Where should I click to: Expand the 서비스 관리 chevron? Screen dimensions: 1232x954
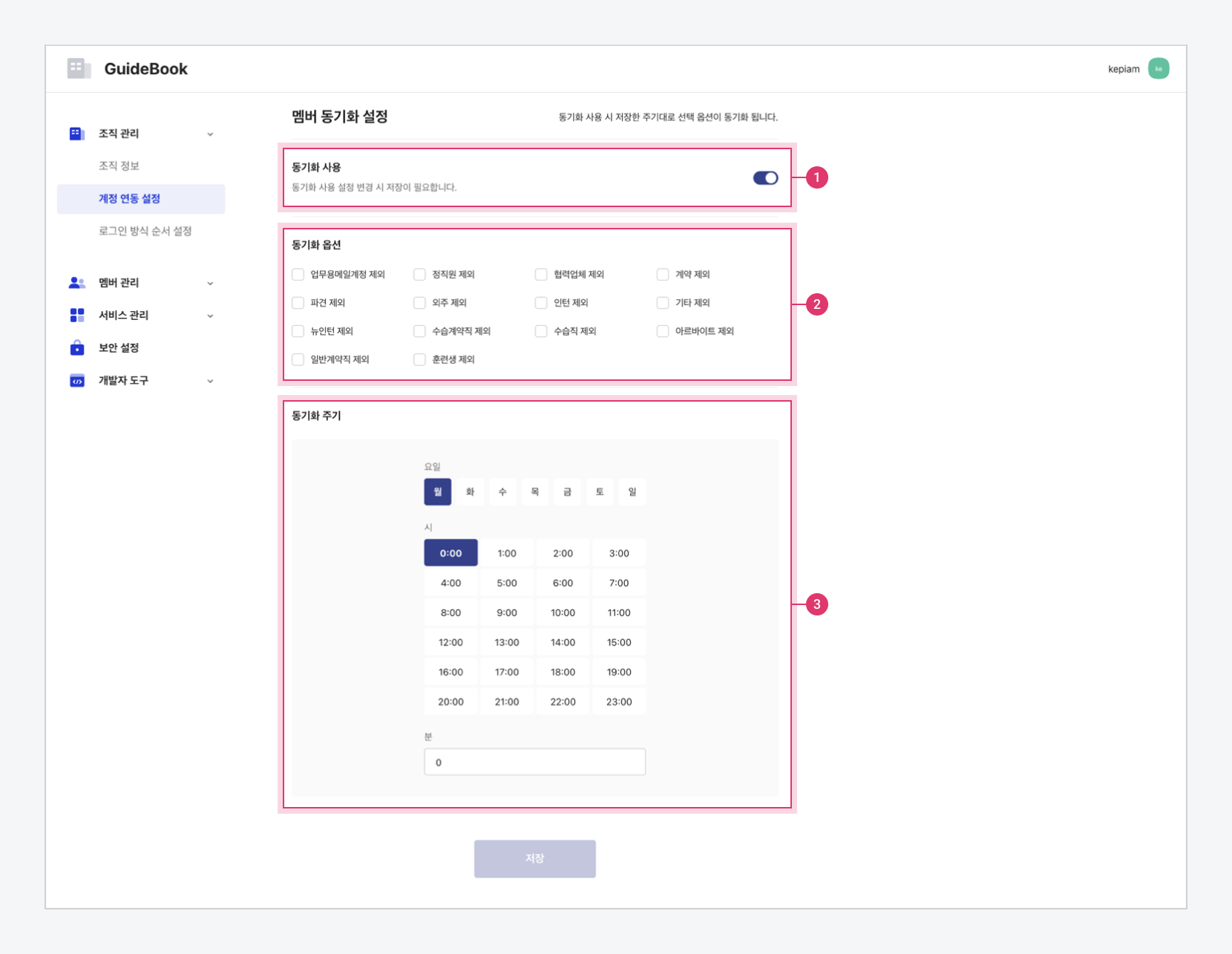pos(210,316)
